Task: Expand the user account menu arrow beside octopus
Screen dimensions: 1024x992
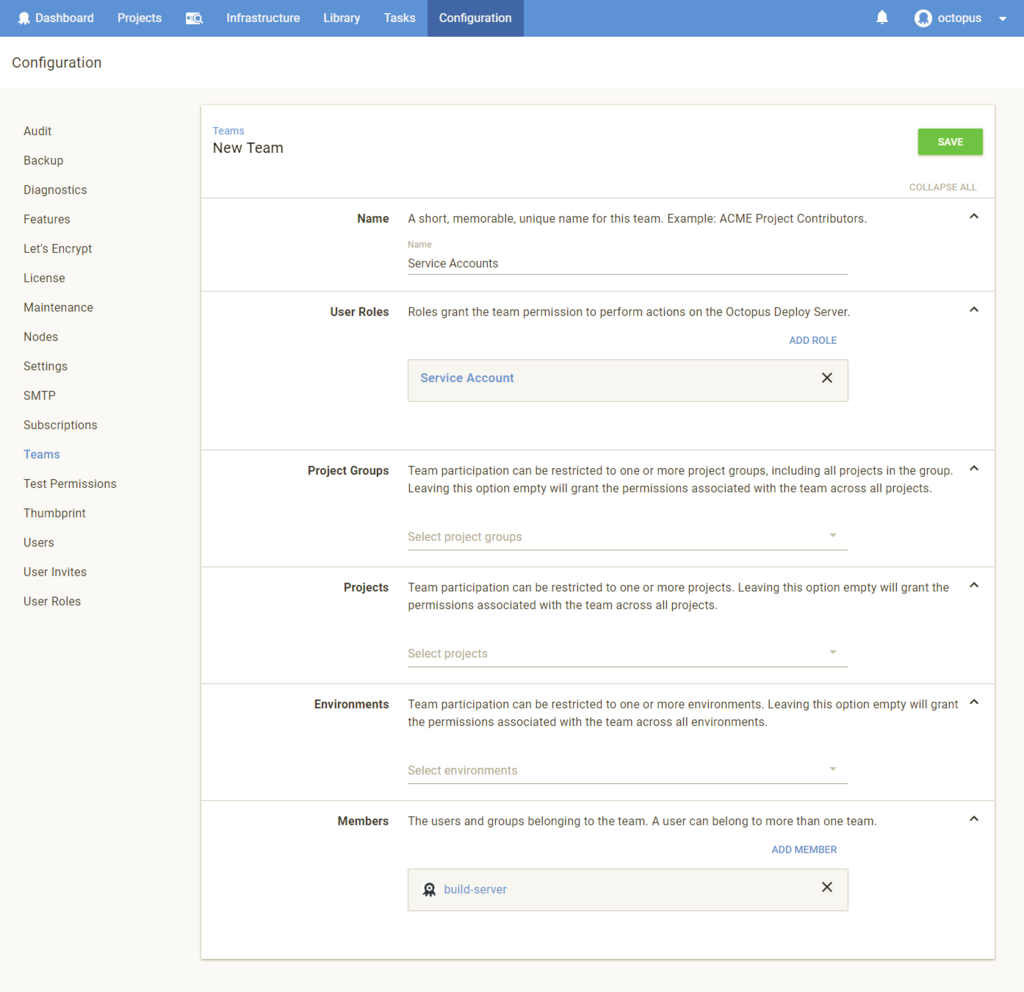Action: point(1003,18)
